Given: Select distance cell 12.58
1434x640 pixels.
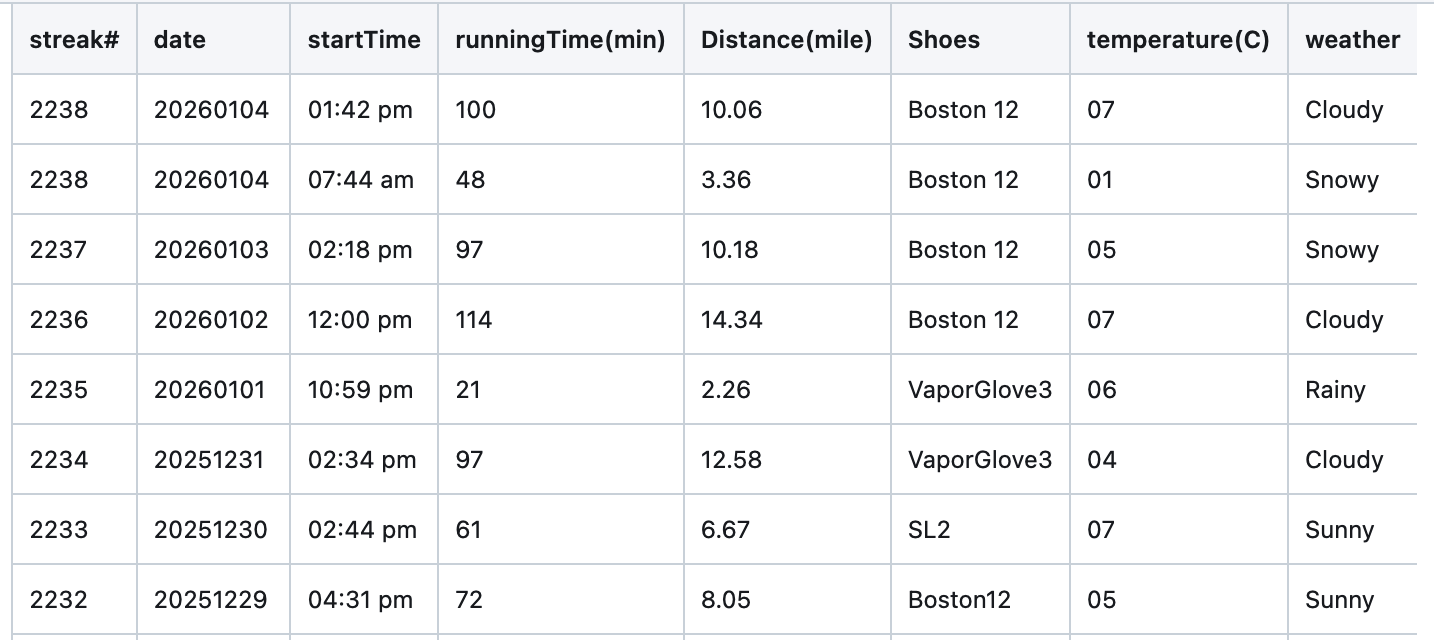Looking at the screenshot, I should click(731, 460).
